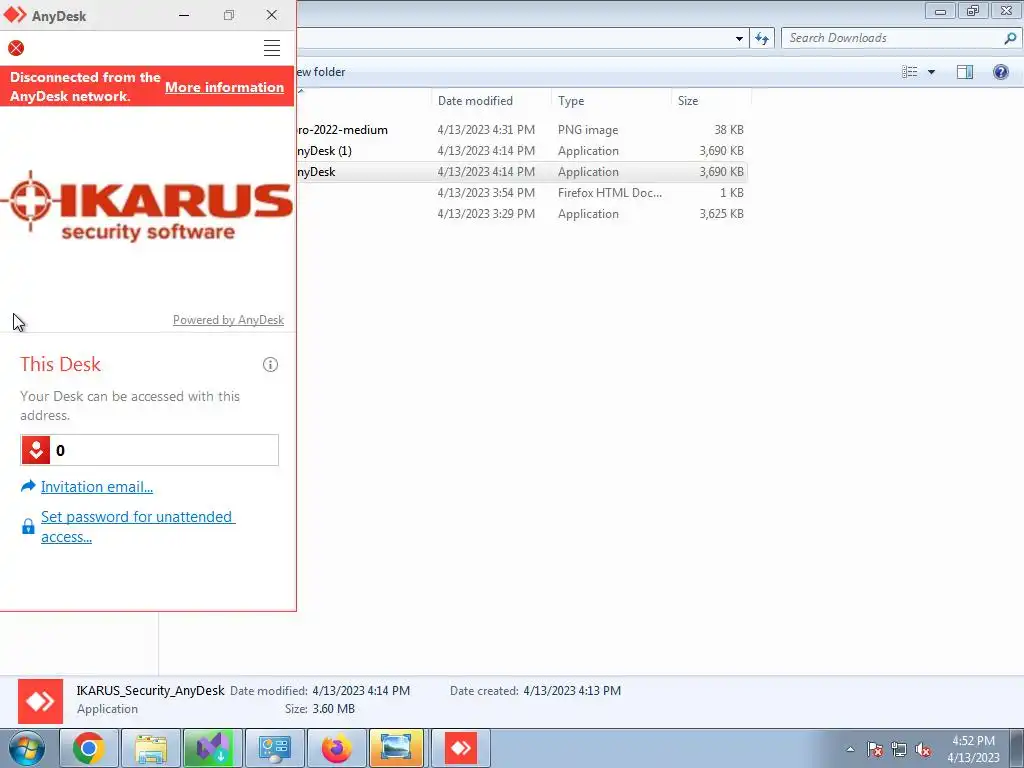The image size is (1024, 768).
Task: Open the view options dropdown arrow
Action: click(x=931, y=72)
